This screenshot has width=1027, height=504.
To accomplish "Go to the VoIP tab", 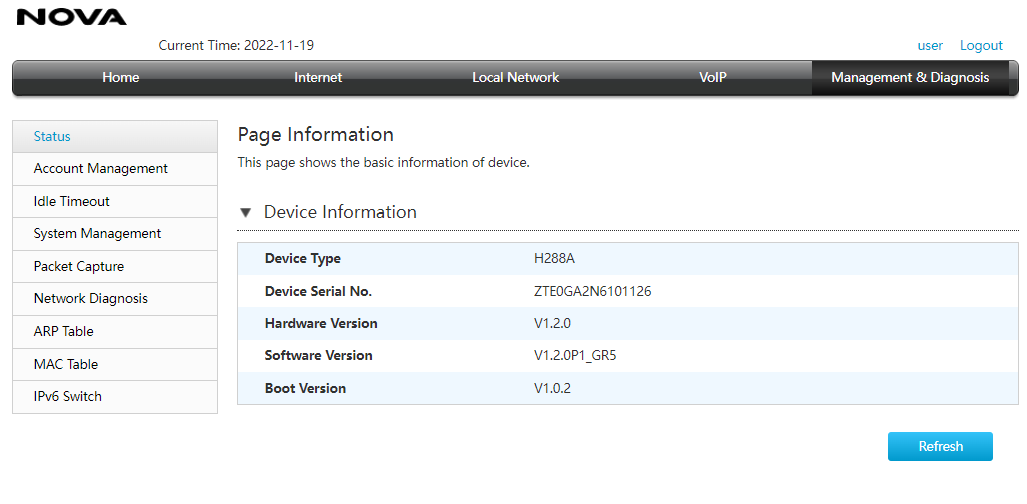I will pos(713,77).
